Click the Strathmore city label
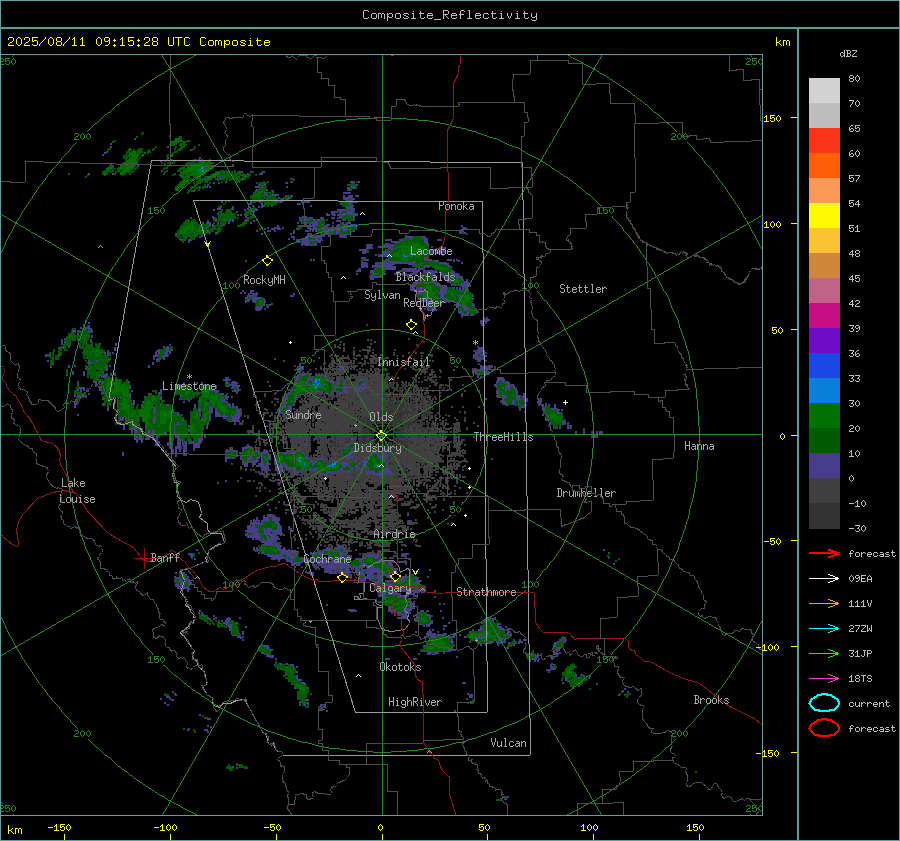Image resolution: width=900 pixels, height=841 pixels. coord(486,592)
